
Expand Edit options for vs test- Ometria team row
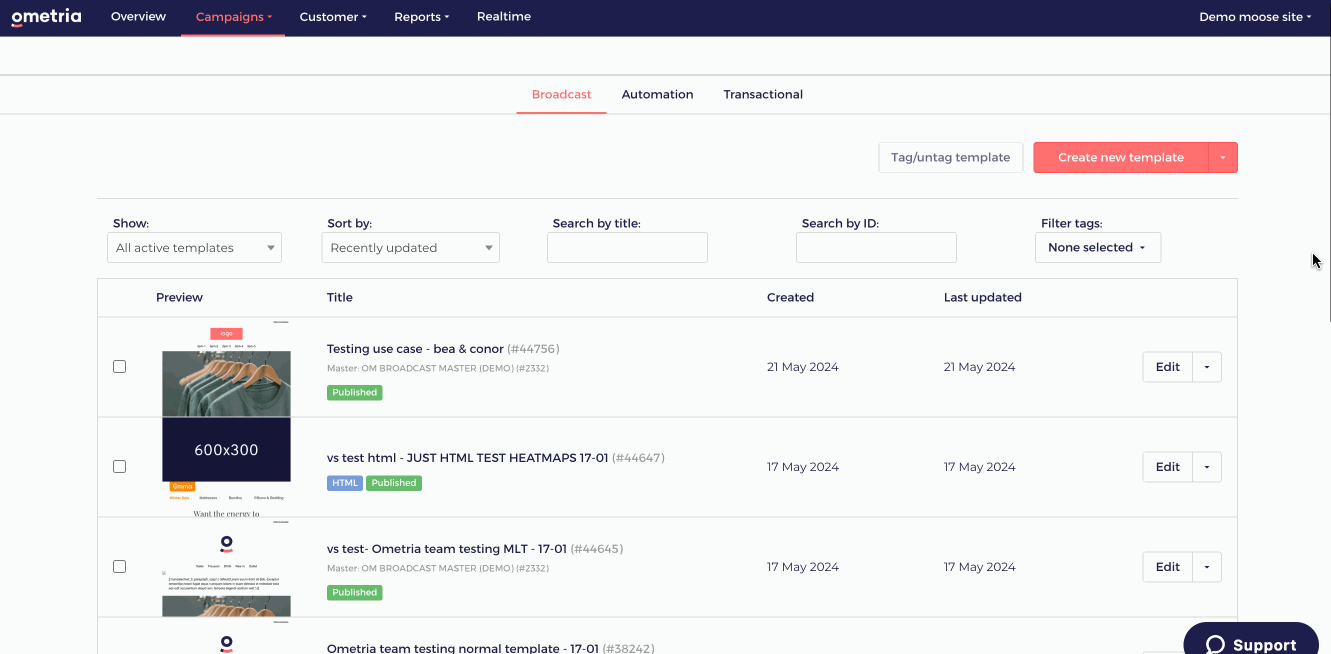click(1207, 567)
